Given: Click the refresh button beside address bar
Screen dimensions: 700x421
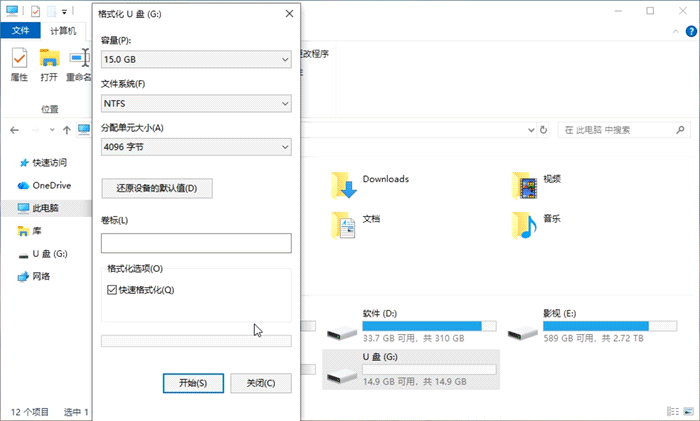Looking at the screenshot, I should coord(543,130).
